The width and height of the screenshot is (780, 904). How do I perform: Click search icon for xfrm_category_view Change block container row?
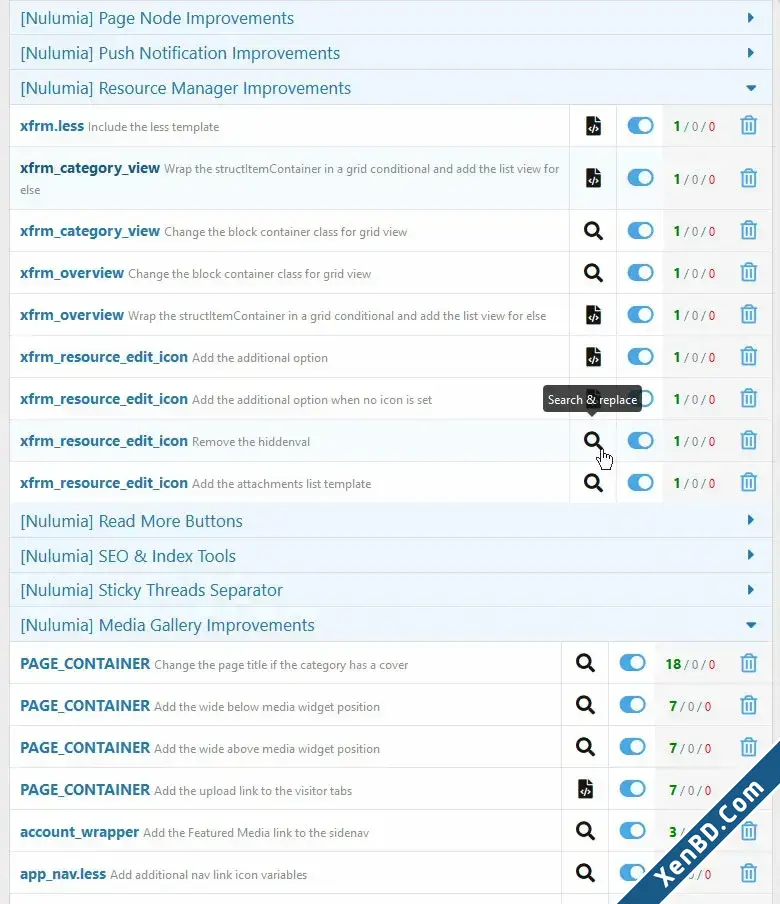tap(593, 231)
